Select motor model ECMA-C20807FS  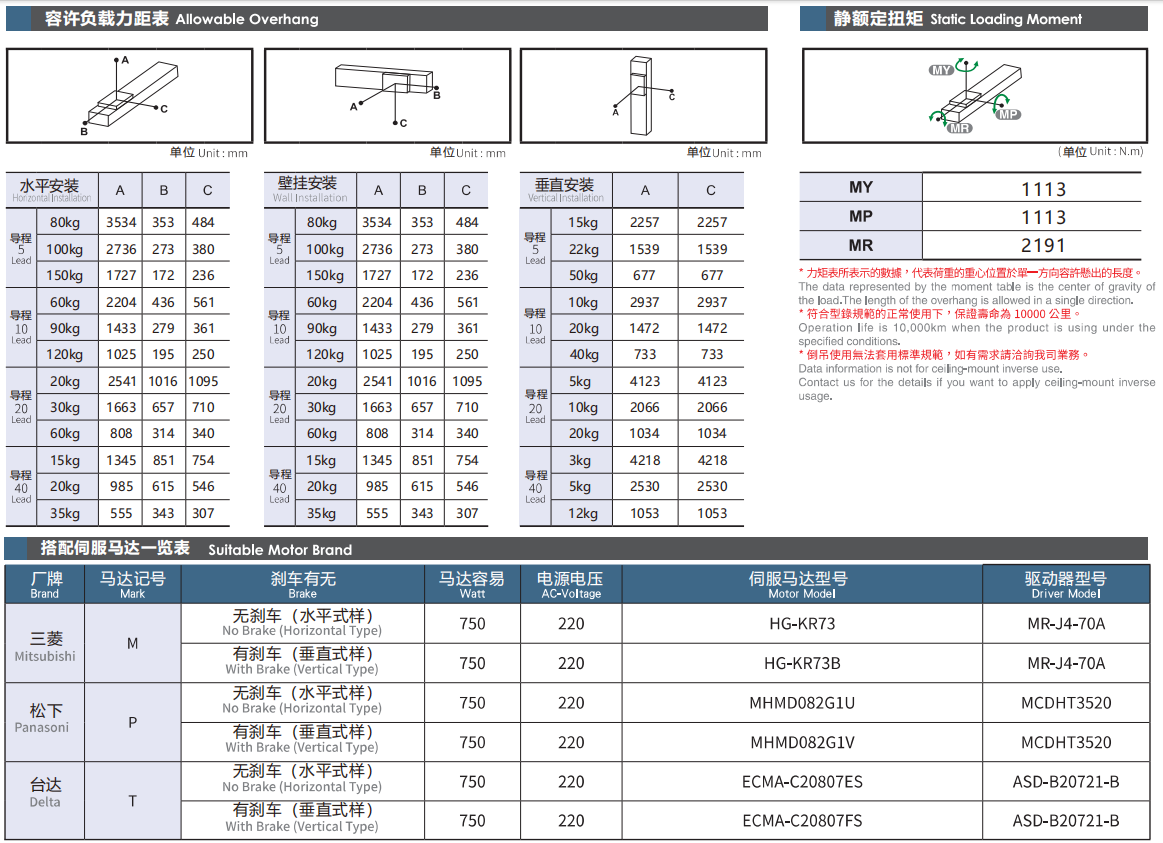[x=802, y=821]
